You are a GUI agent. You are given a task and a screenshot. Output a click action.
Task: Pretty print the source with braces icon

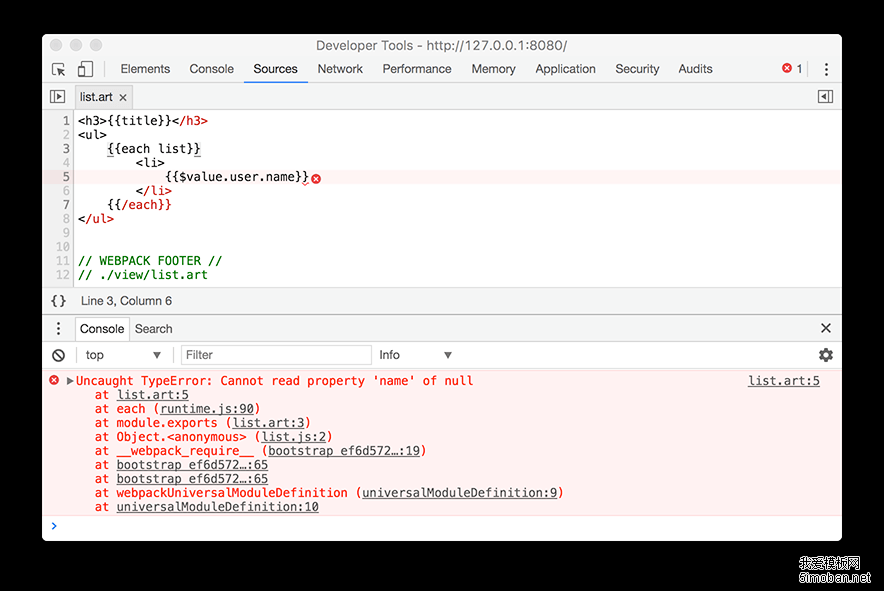click(59, 301)
